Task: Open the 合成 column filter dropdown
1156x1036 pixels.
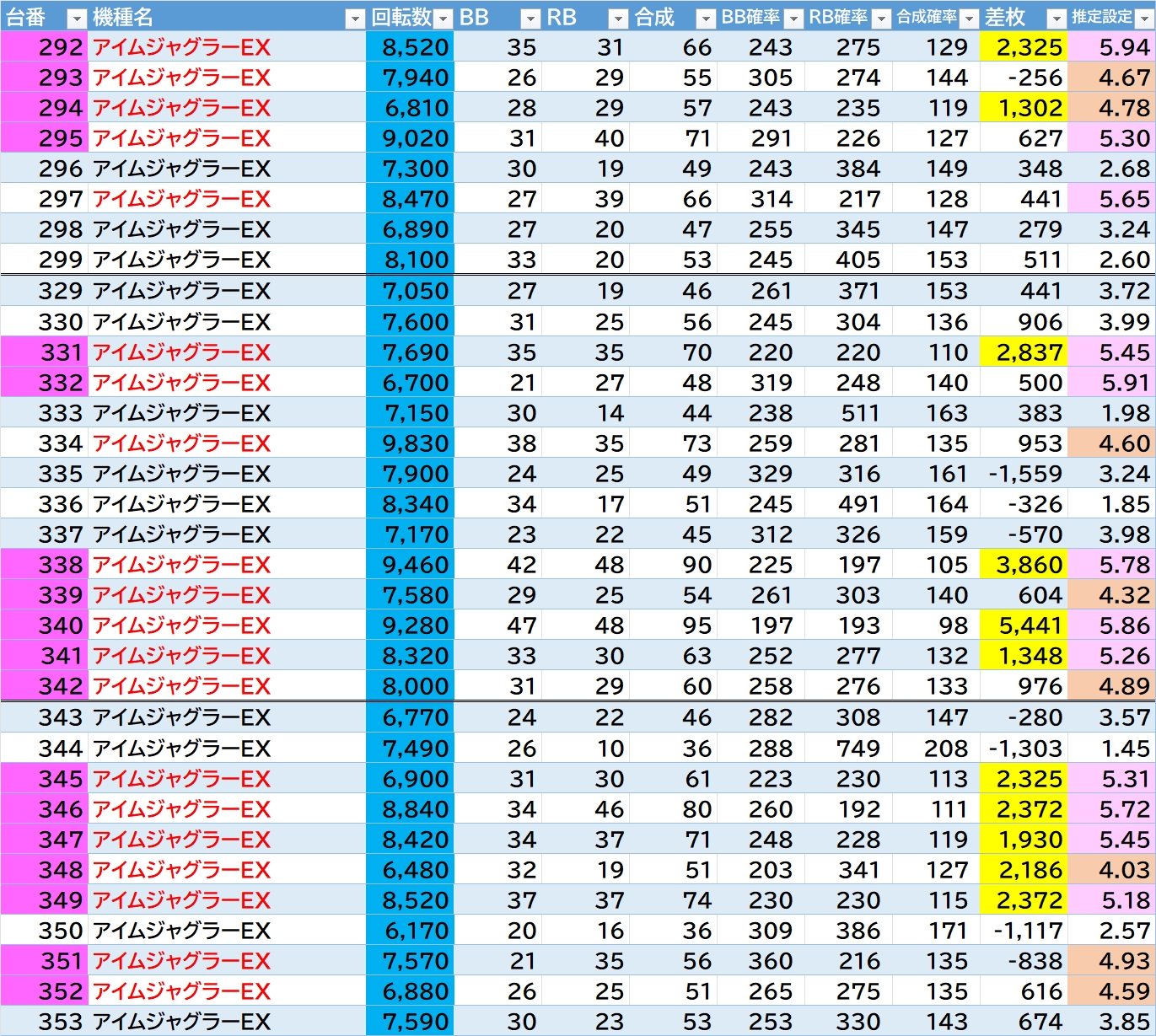Action: (x=706, y=19)
